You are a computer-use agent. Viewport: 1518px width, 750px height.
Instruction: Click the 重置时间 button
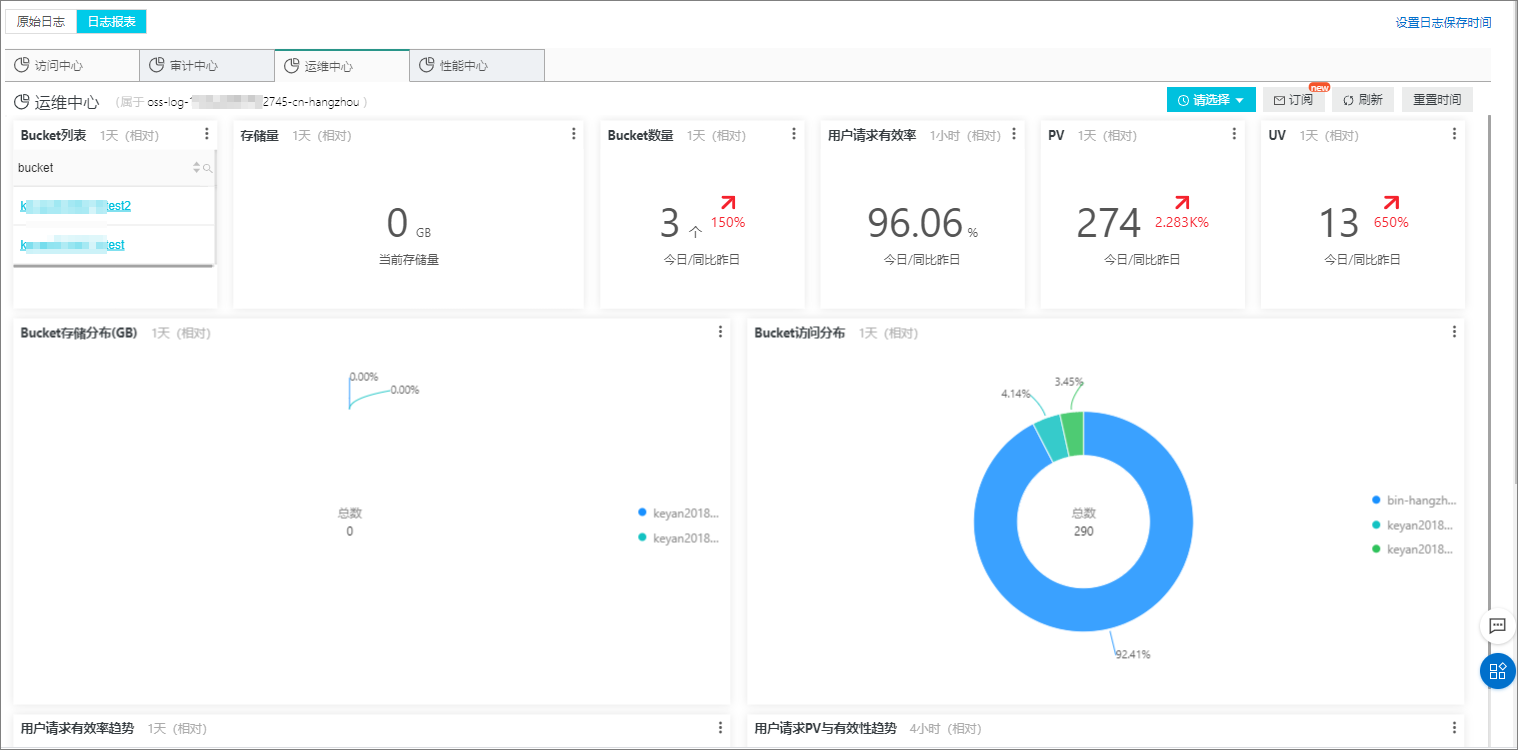tap(1437, 100)
